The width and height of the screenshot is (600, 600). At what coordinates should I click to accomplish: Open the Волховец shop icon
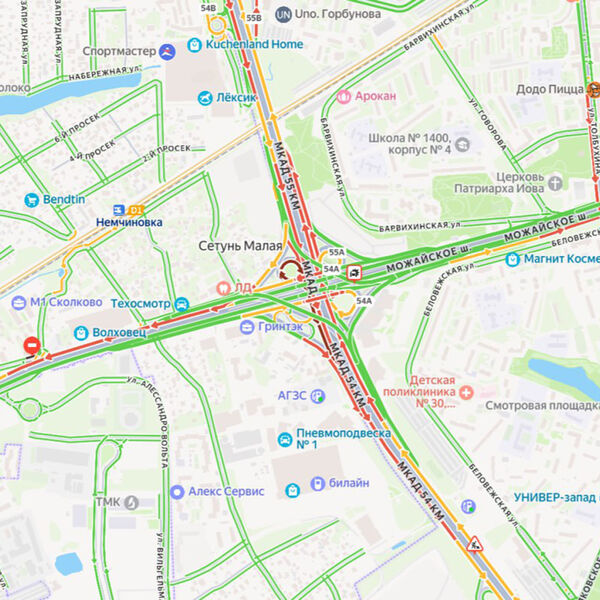coord(81,333)
